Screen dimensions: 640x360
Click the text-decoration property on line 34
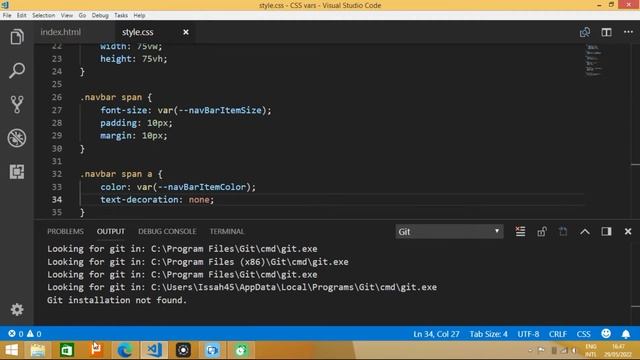(x=140, y=200)
